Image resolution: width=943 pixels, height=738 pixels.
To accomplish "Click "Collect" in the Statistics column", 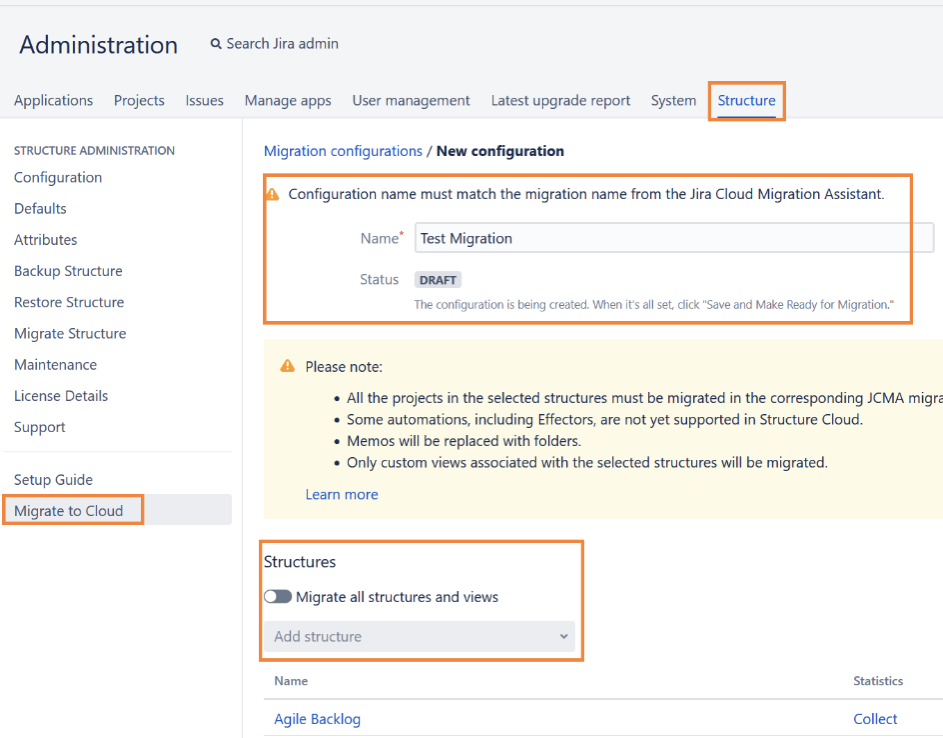I will (x=875, y=718).
